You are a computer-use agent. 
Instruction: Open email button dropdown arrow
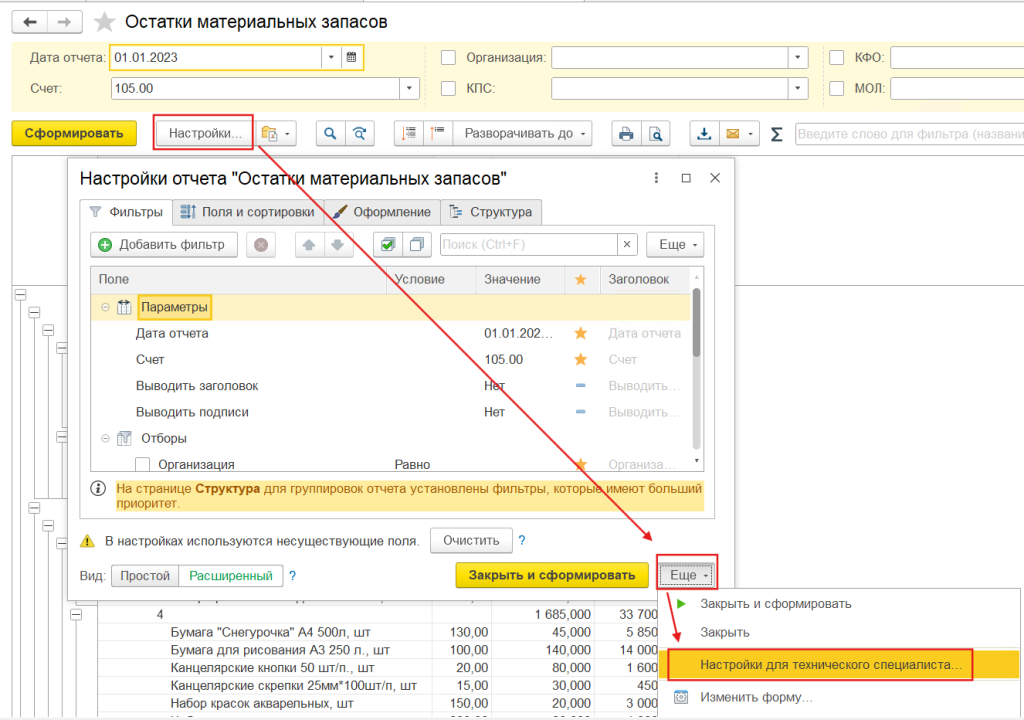point(751,133)
